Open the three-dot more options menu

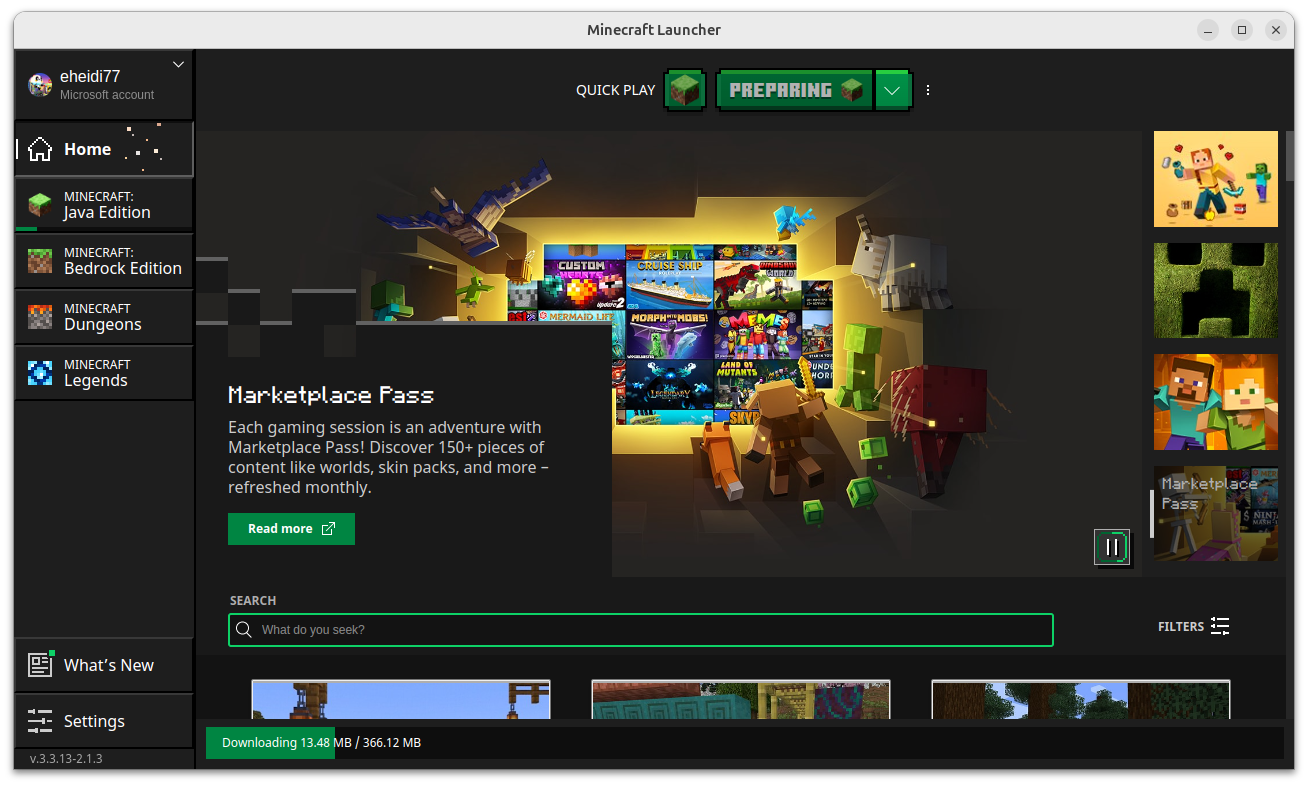click(928, 90)
